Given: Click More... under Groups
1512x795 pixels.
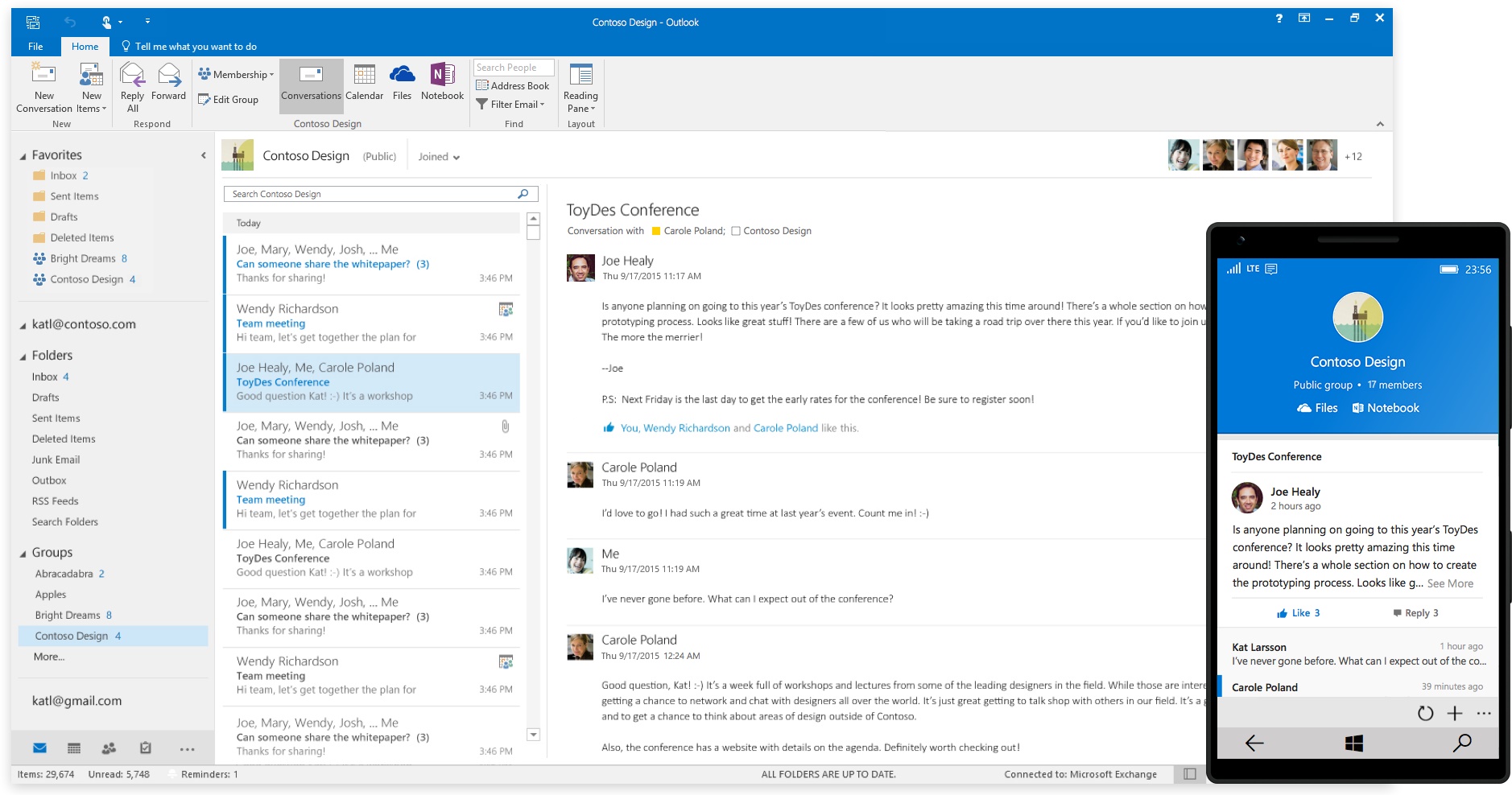Looking at the screenshot, I should pyautogui.click(x=49, y=657).
